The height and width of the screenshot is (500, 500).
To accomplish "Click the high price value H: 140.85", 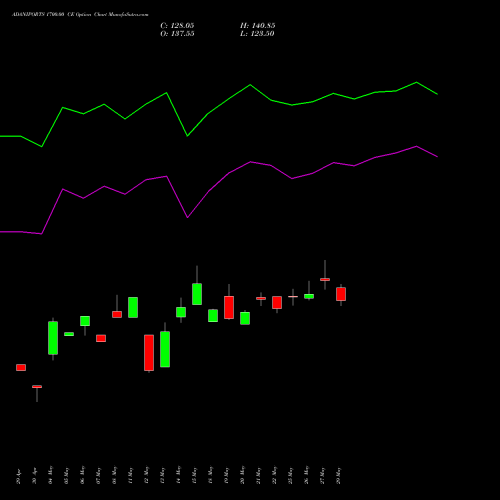I will click(x=257, y=26).
